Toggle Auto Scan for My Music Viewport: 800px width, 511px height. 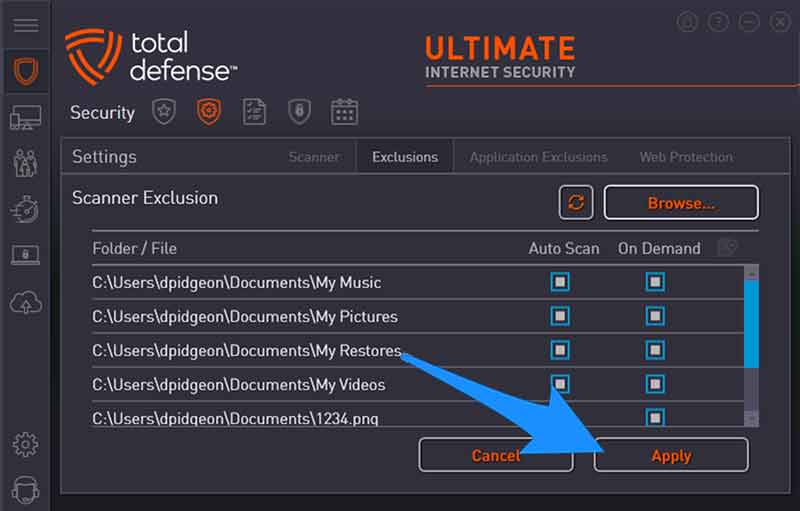click(560, 282)
